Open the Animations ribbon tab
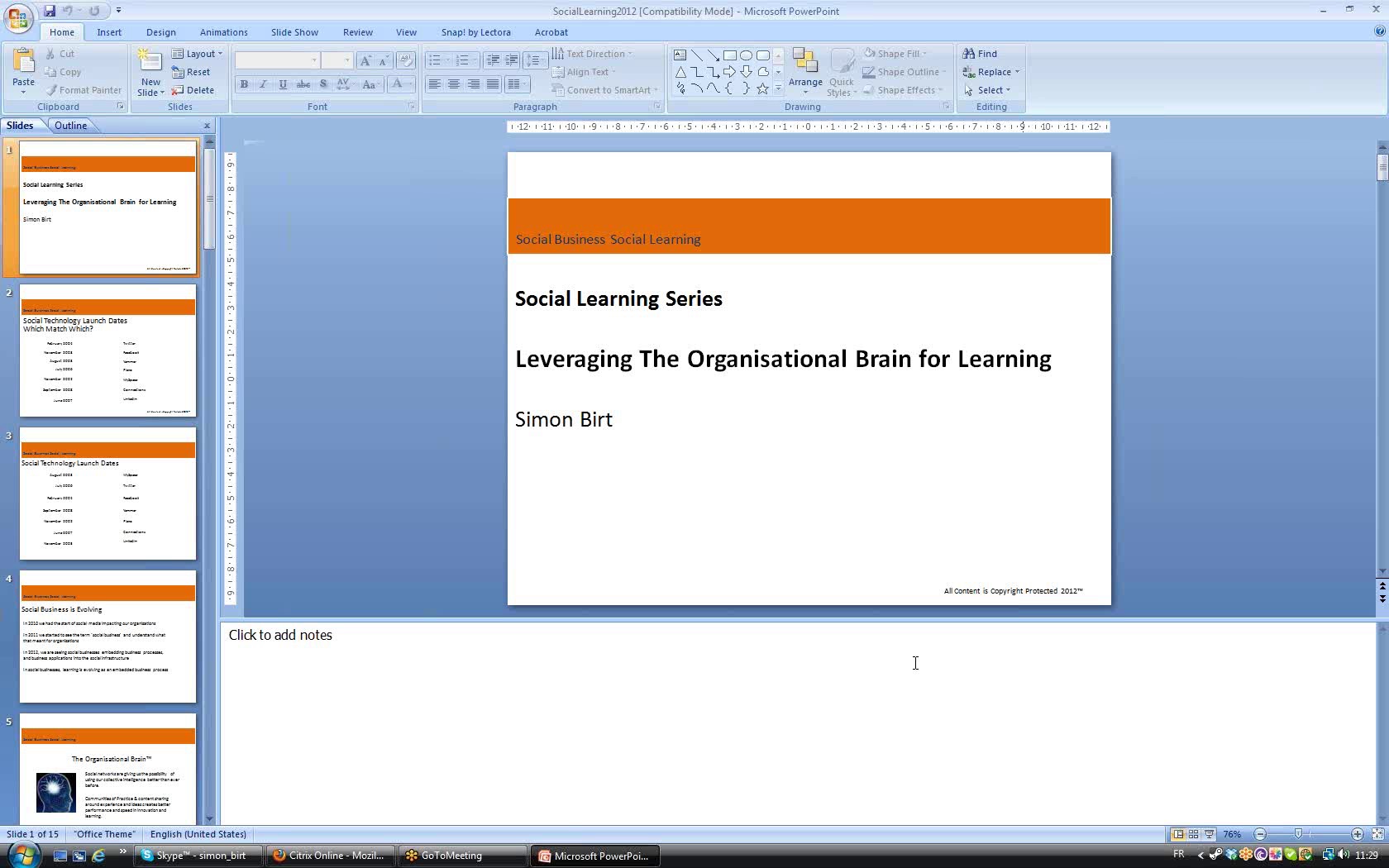 point(224,32)
